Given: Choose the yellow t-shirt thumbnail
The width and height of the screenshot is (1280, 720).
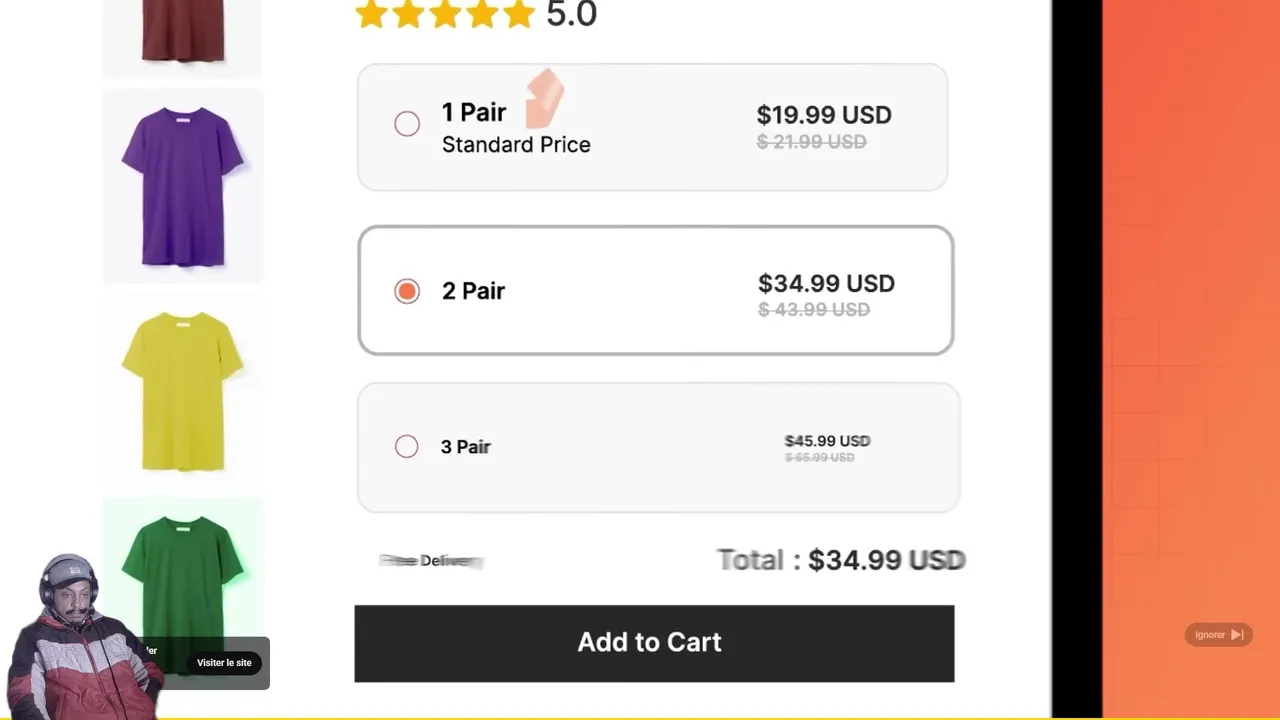Looking at the screenshot, I should tap(182, 390).
